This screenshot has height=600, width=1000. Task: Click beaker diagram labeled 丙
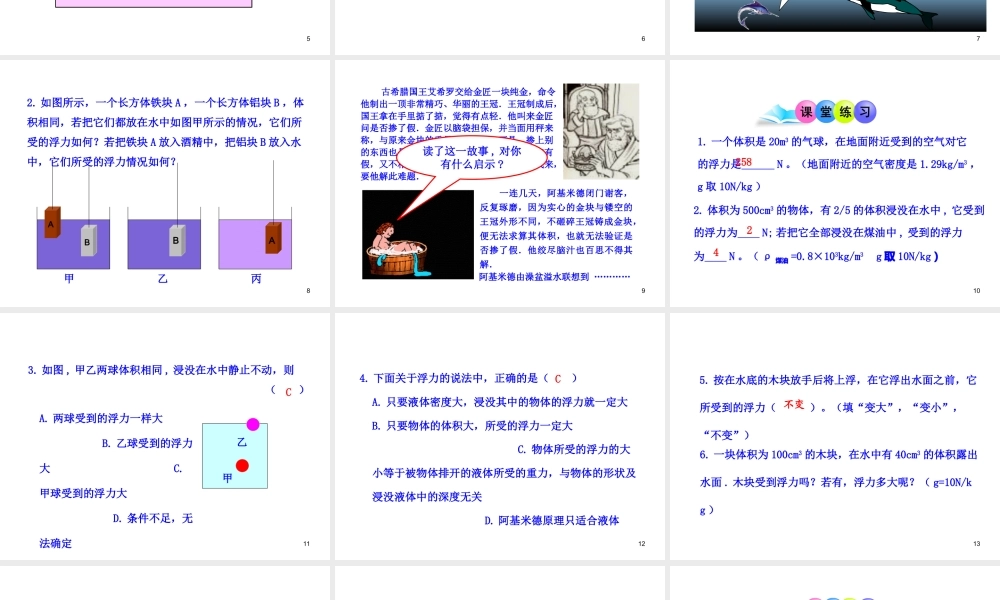pyautogui.click(x=255, y=238)
